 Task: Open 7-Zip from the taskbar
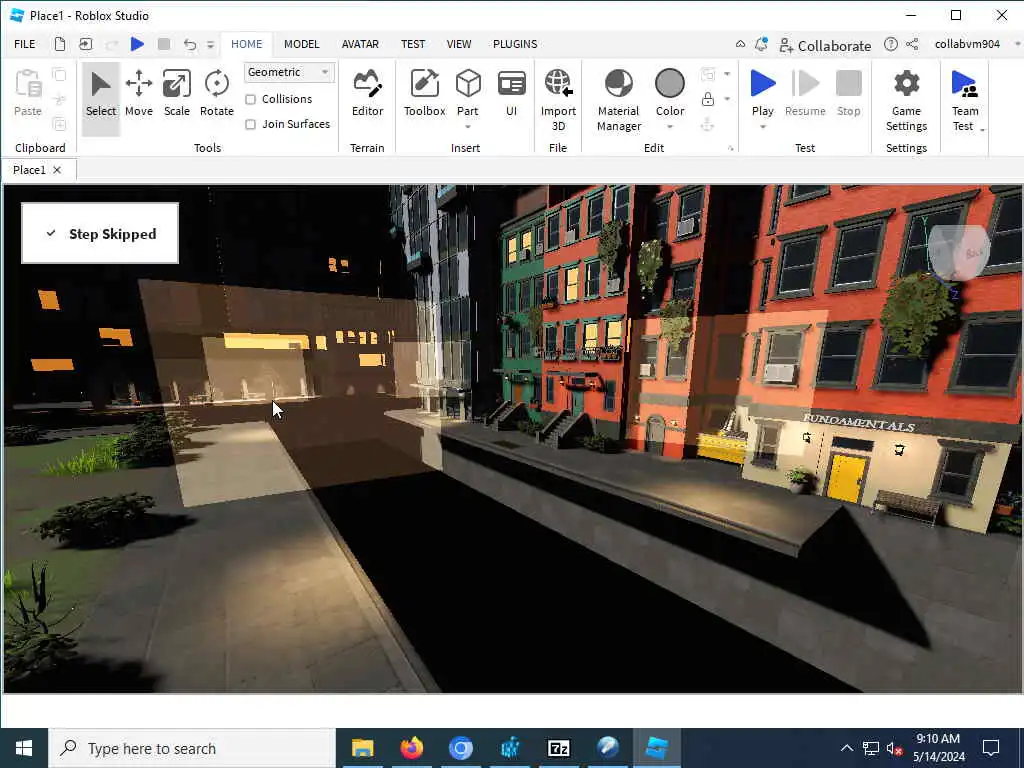[558, 748]
